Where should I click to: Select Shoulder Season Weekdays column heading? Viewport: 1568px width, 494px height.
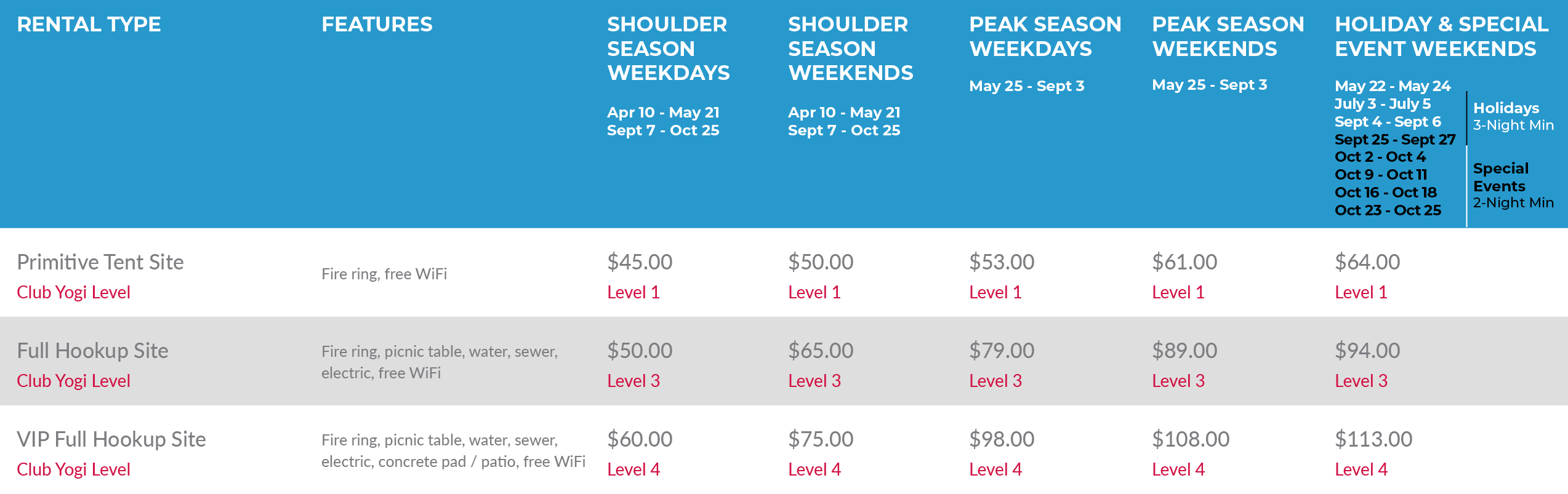pyautogui.click(x=668, y=49)
